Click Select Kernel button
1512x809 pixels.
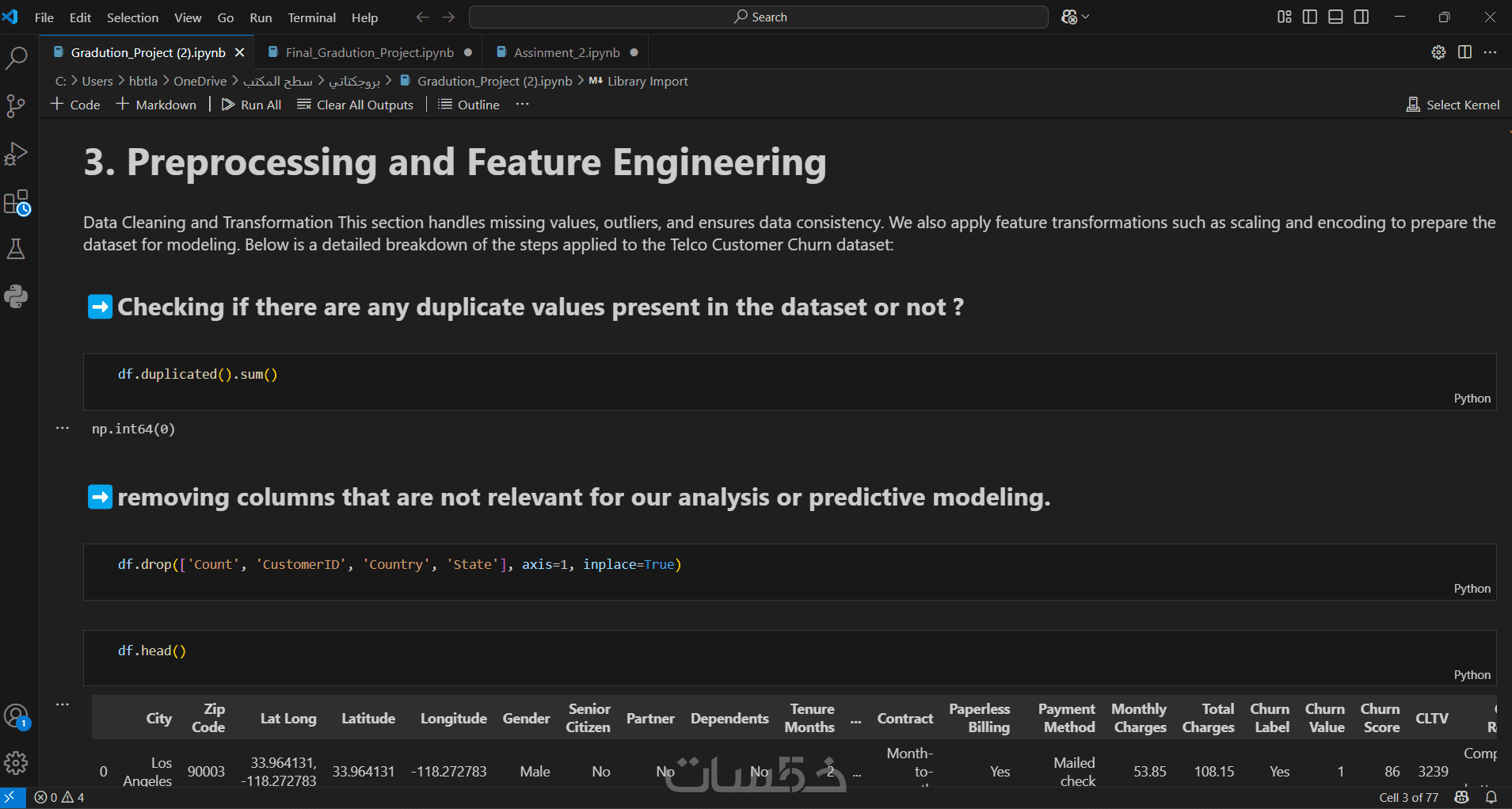tap(1453, 105)
